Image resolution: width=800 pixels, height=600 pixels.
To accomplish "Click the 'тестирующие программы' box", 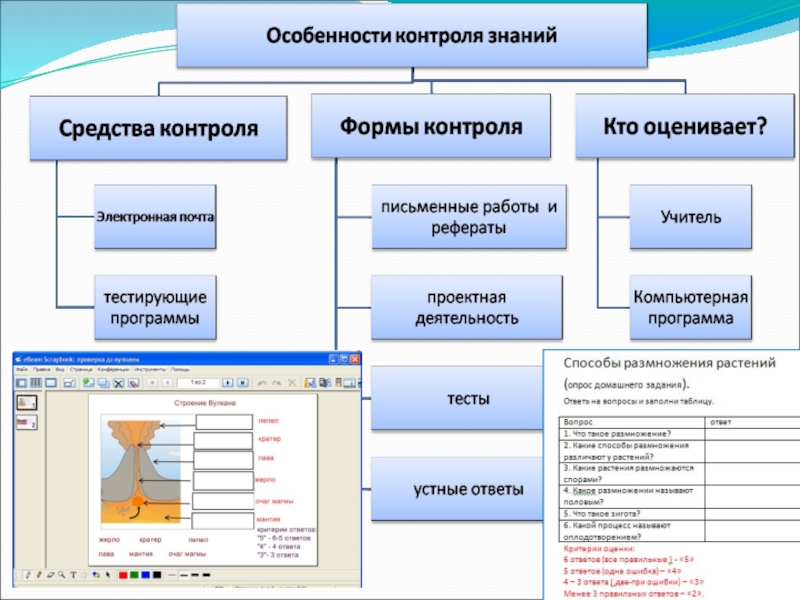I will [155, 308].
